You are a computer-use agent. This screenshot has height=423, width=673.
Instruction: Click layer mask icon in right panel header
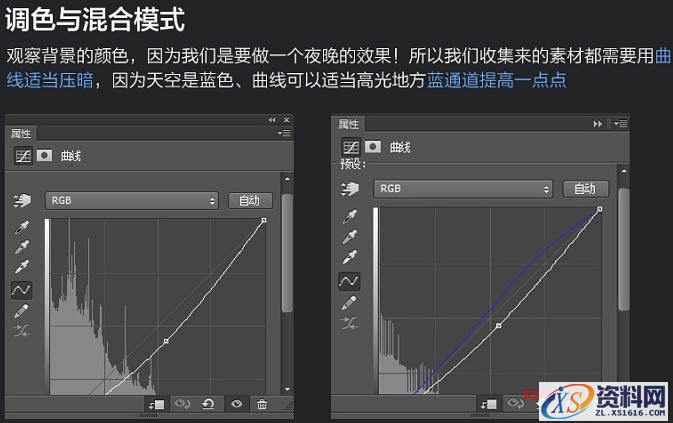pos(373,147)
